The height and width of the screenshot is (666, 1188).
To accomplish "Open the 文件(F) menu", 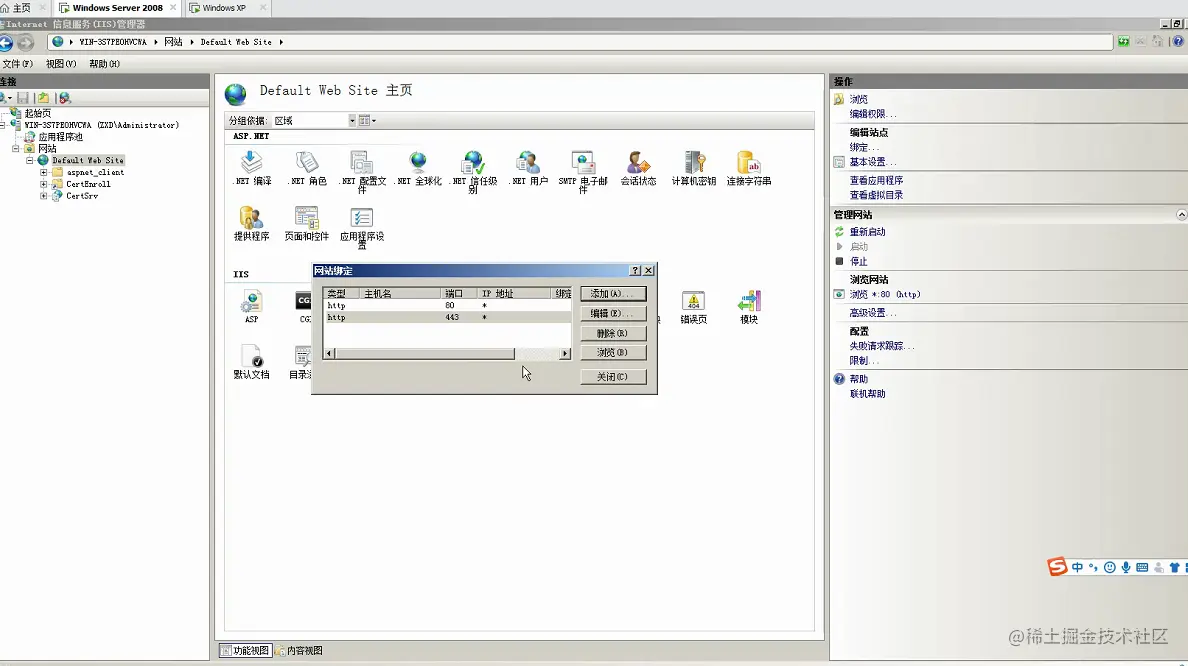I will [17, 64].
